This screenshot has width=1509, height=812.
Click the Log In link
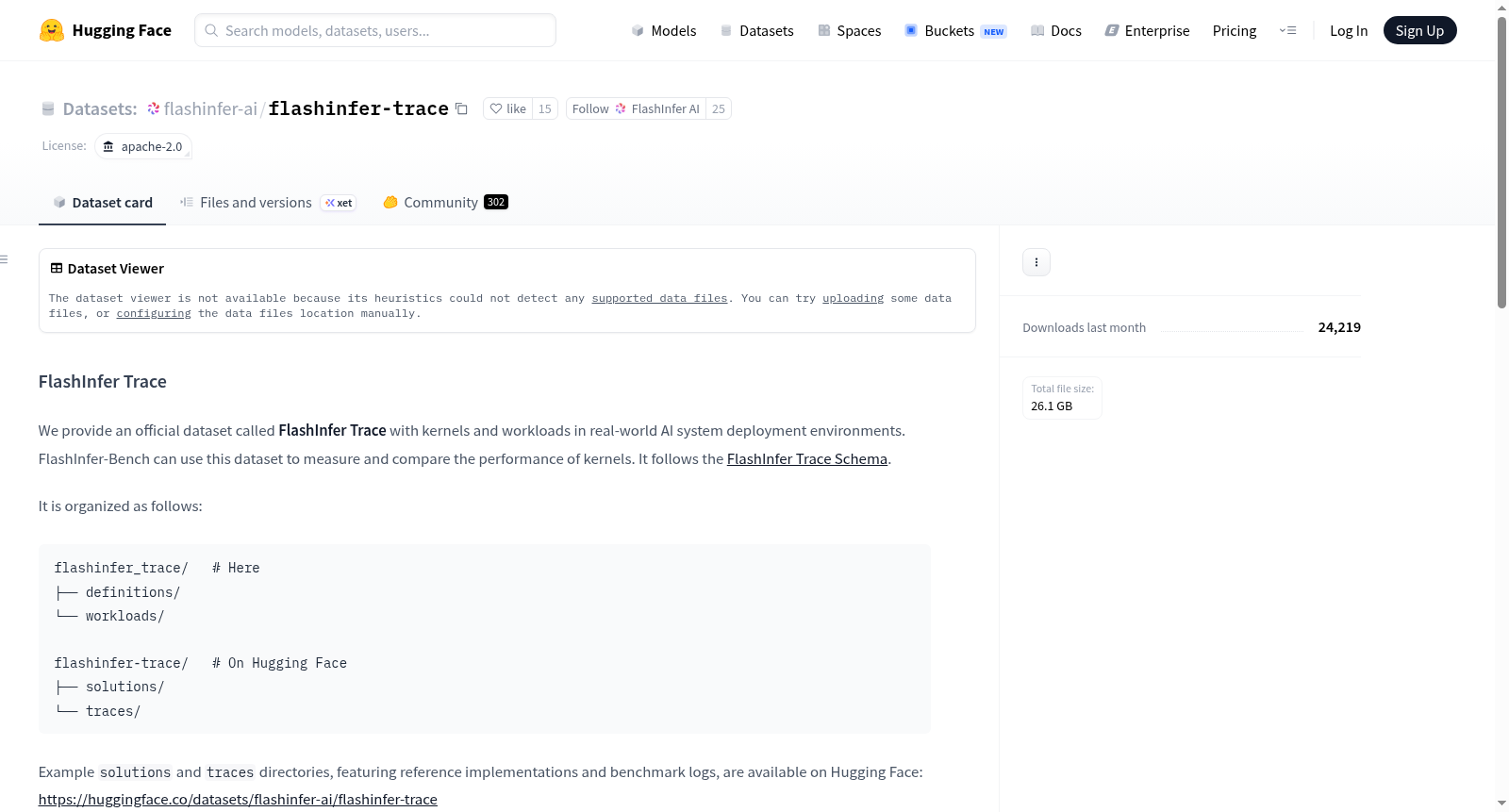pyautogui.click(x=1349, y=30)
